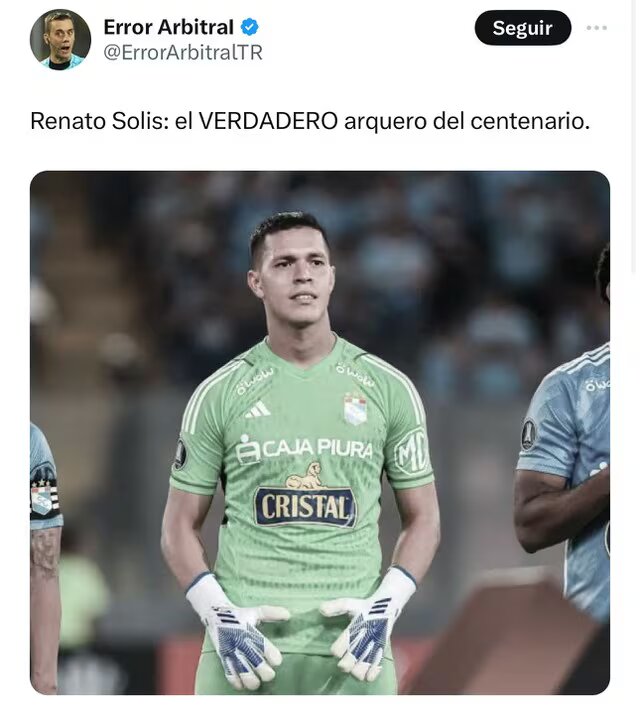The image size is (640, 724).
Task: Click the Seguir button
Action: click(x=522, y=28)
